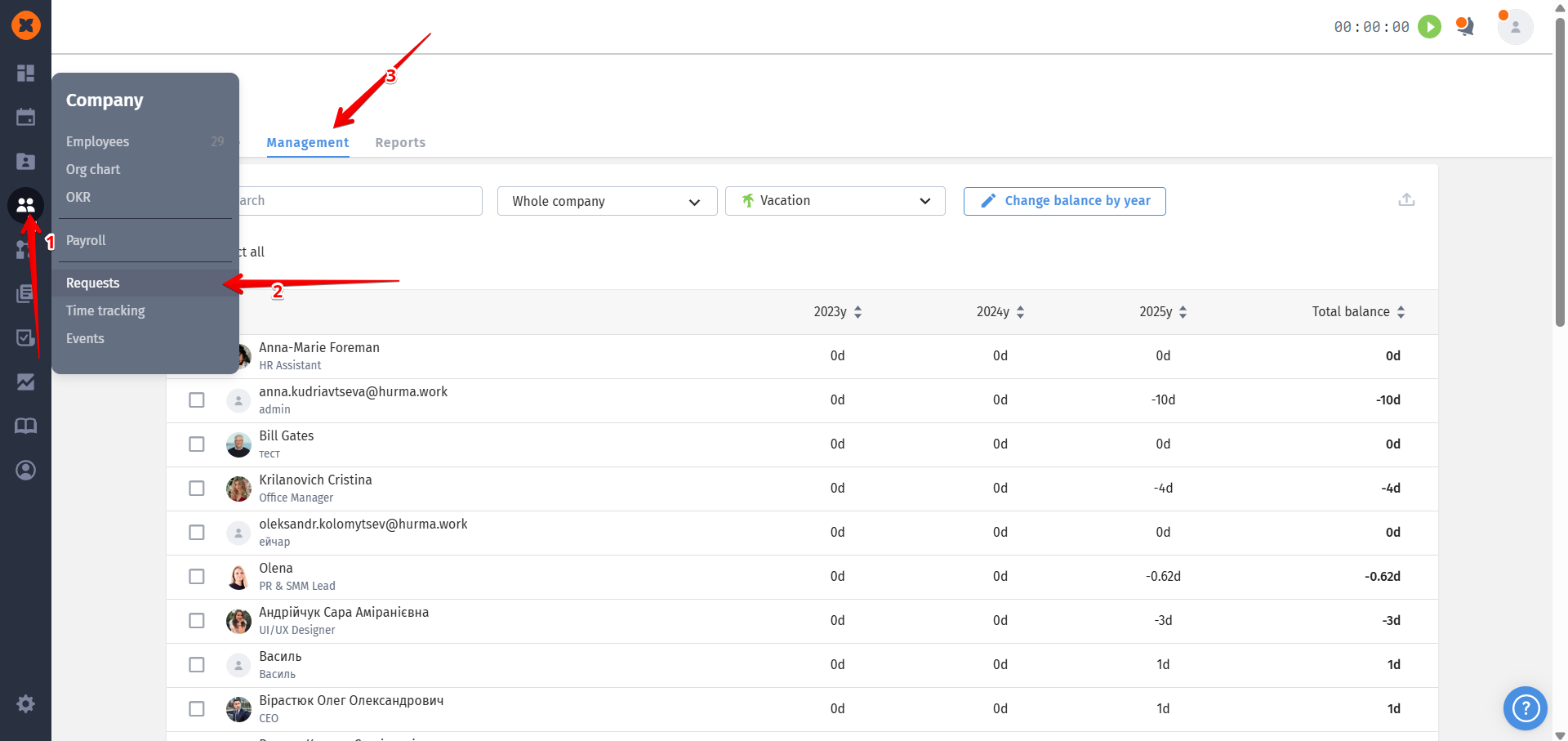The width and height of the screenshot is (1568, 741).
Task: Click the export upload icon
Action: [x=1406, y=199]
